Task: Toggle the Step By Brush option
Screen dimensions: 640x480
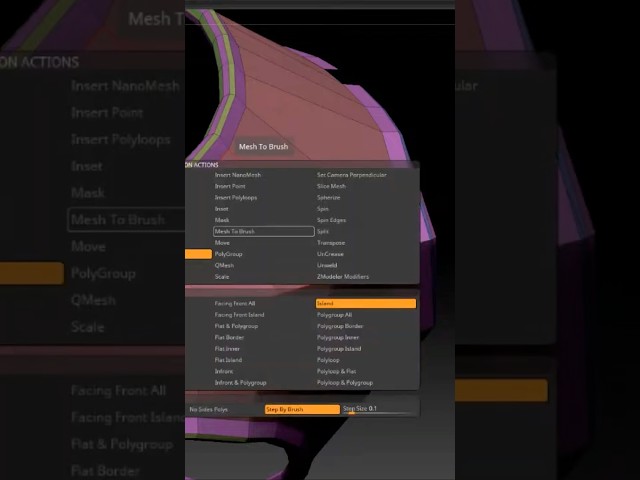Action: (302, 409)
